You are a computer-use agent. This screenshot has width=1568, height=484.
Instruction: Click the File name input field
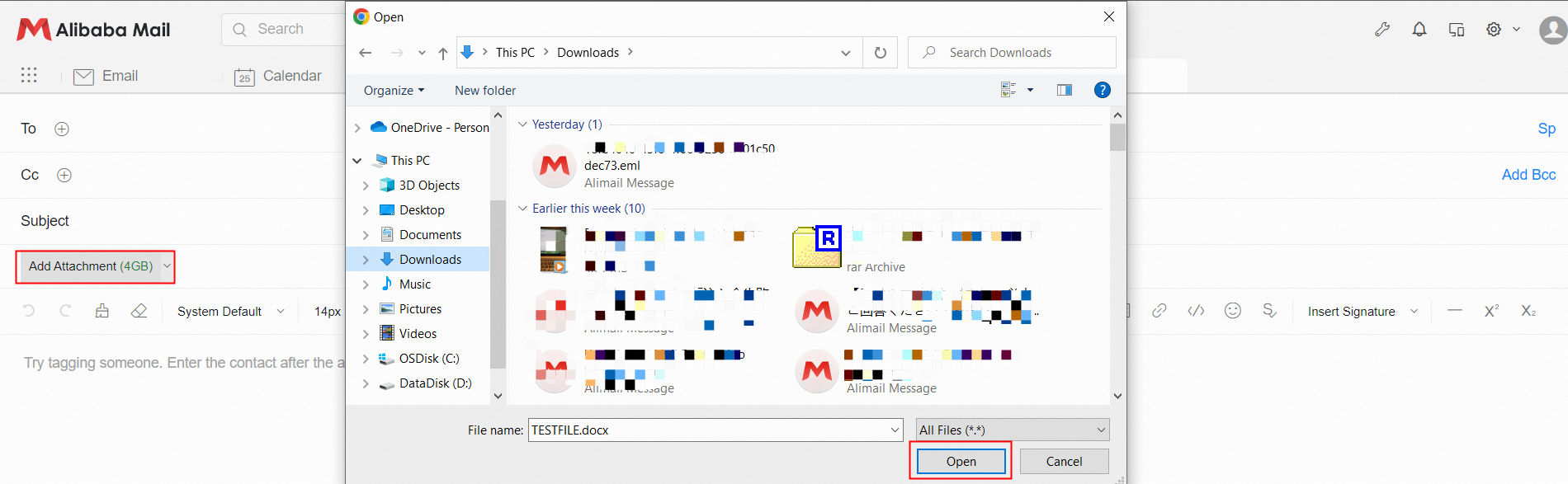(708, 430)
